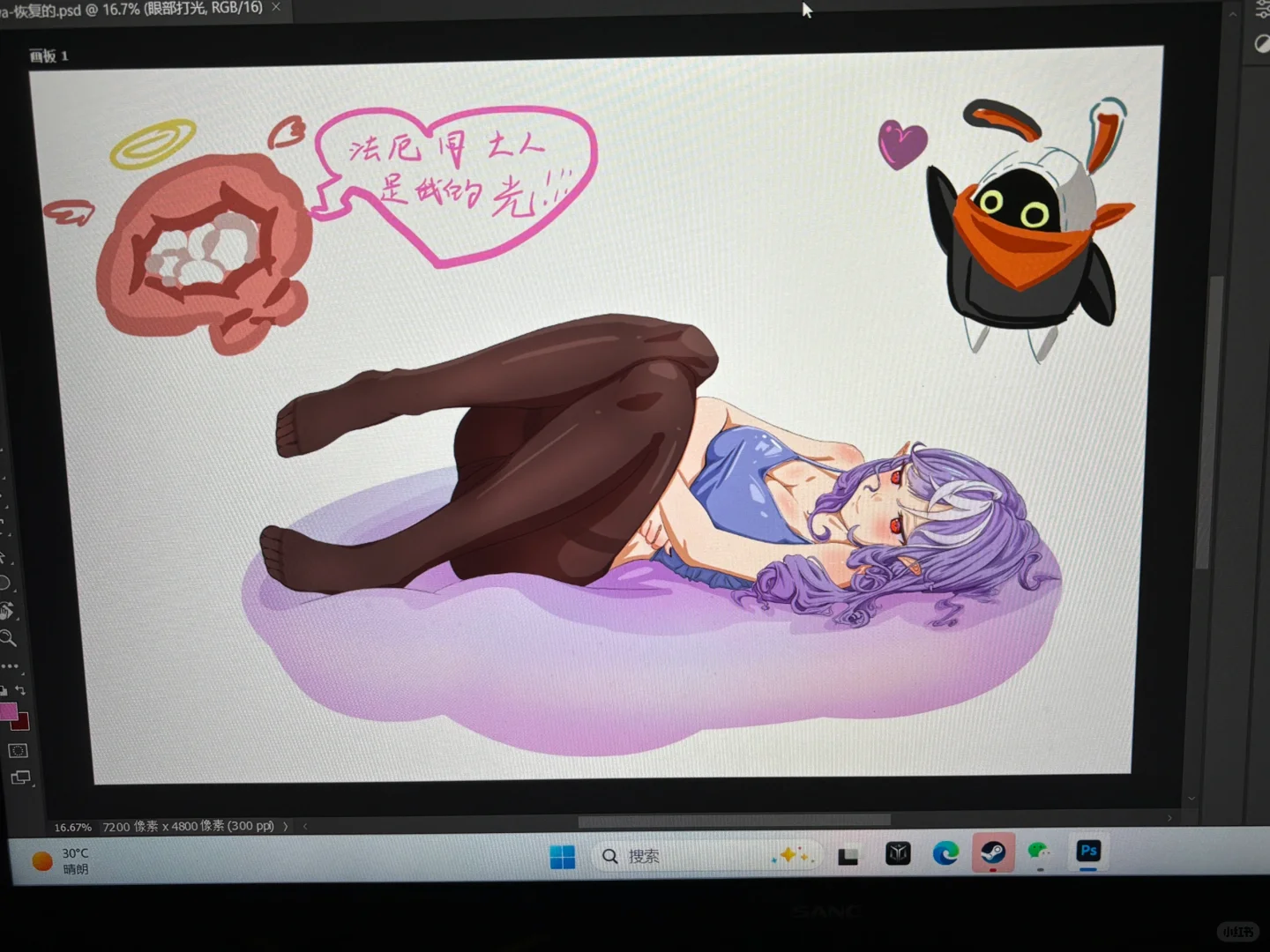The width and height of the screenshot is (1270, 952).
Task: Click the vertical scroll down arrow
Action: click(x=1192, y=798)
